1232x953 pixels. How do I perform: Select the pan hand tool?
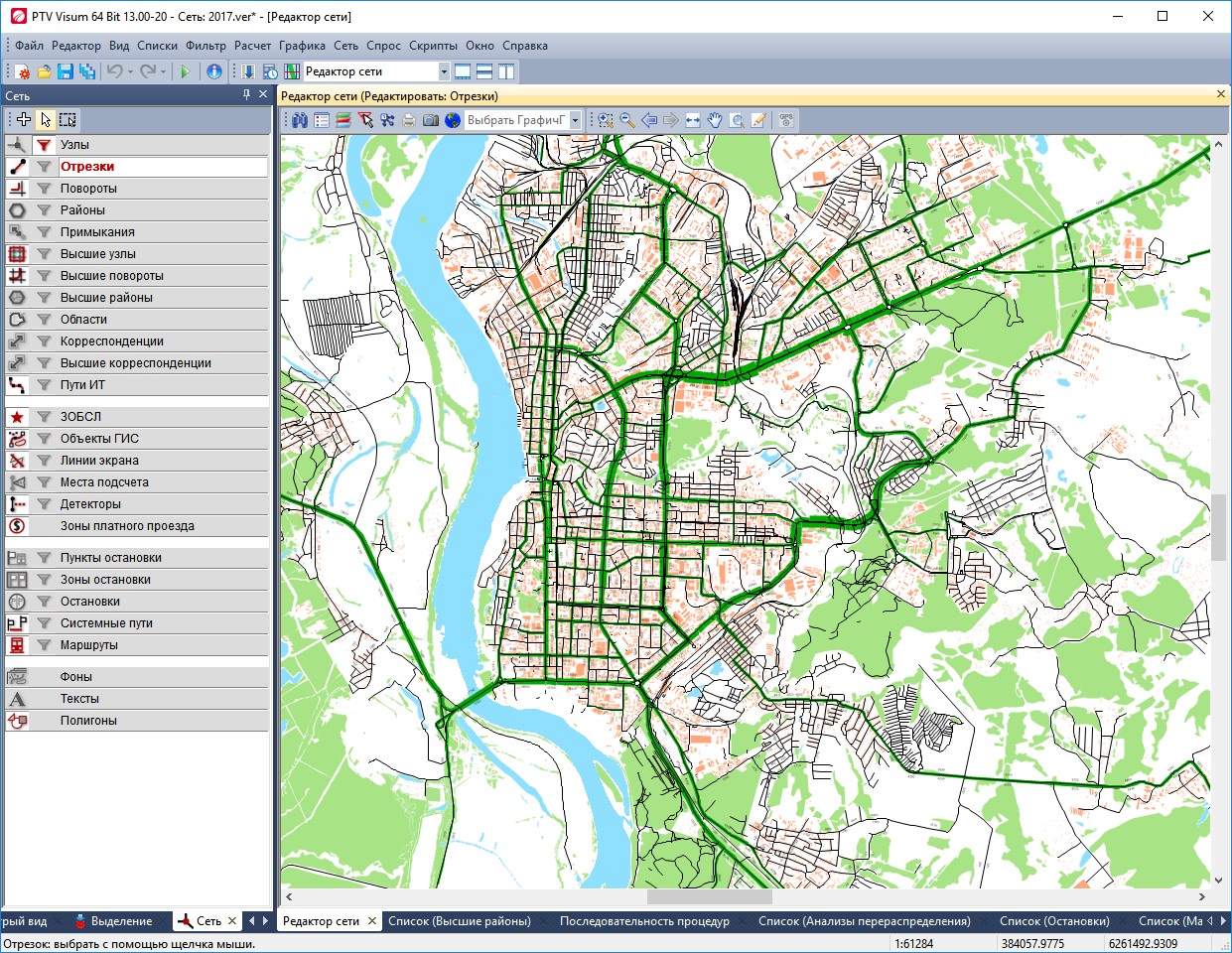tap(715, 120)
